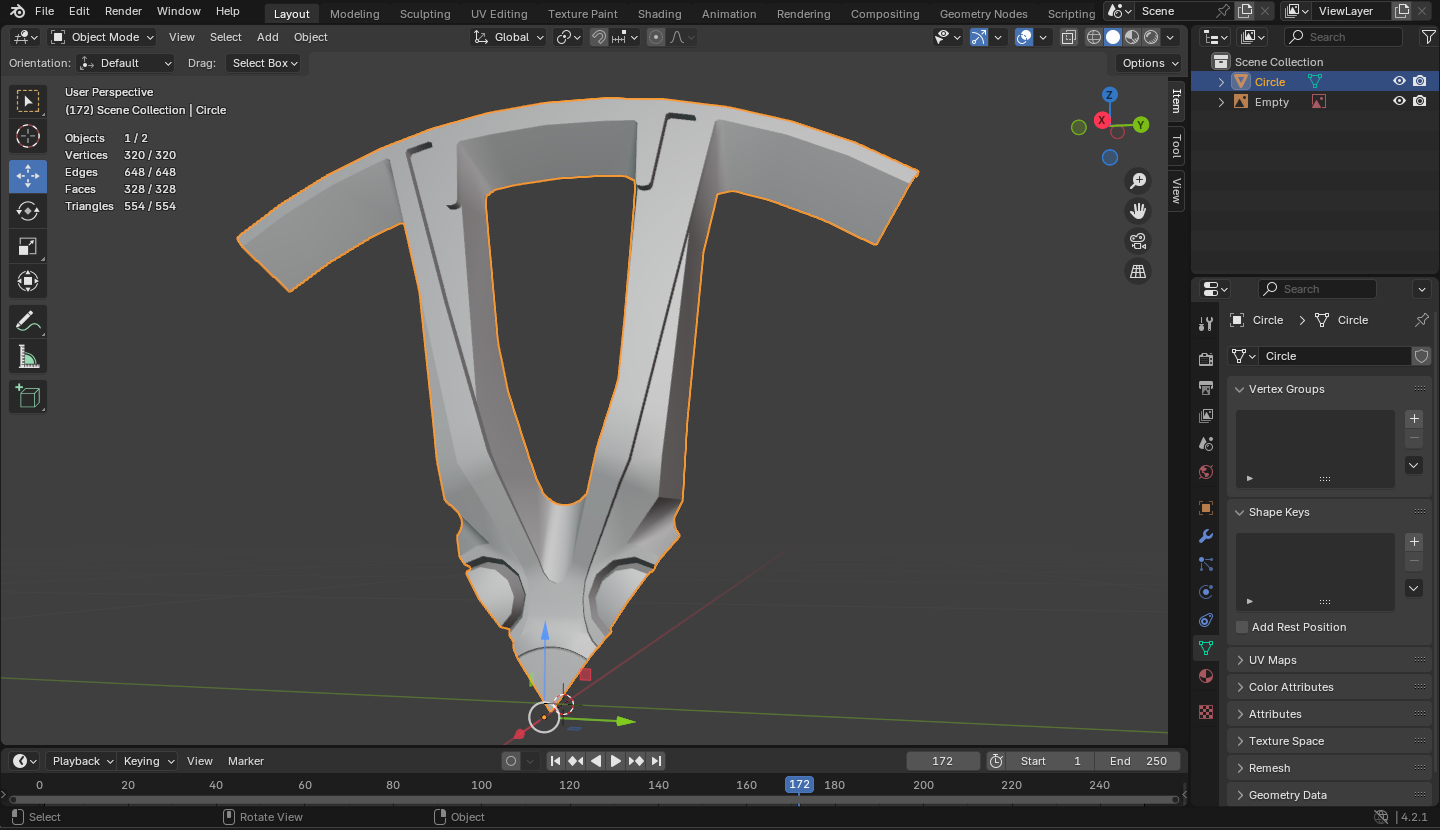
Task: Expand the Geometry Data panel
Action: pyautogui.click(x=1330, y=795)
